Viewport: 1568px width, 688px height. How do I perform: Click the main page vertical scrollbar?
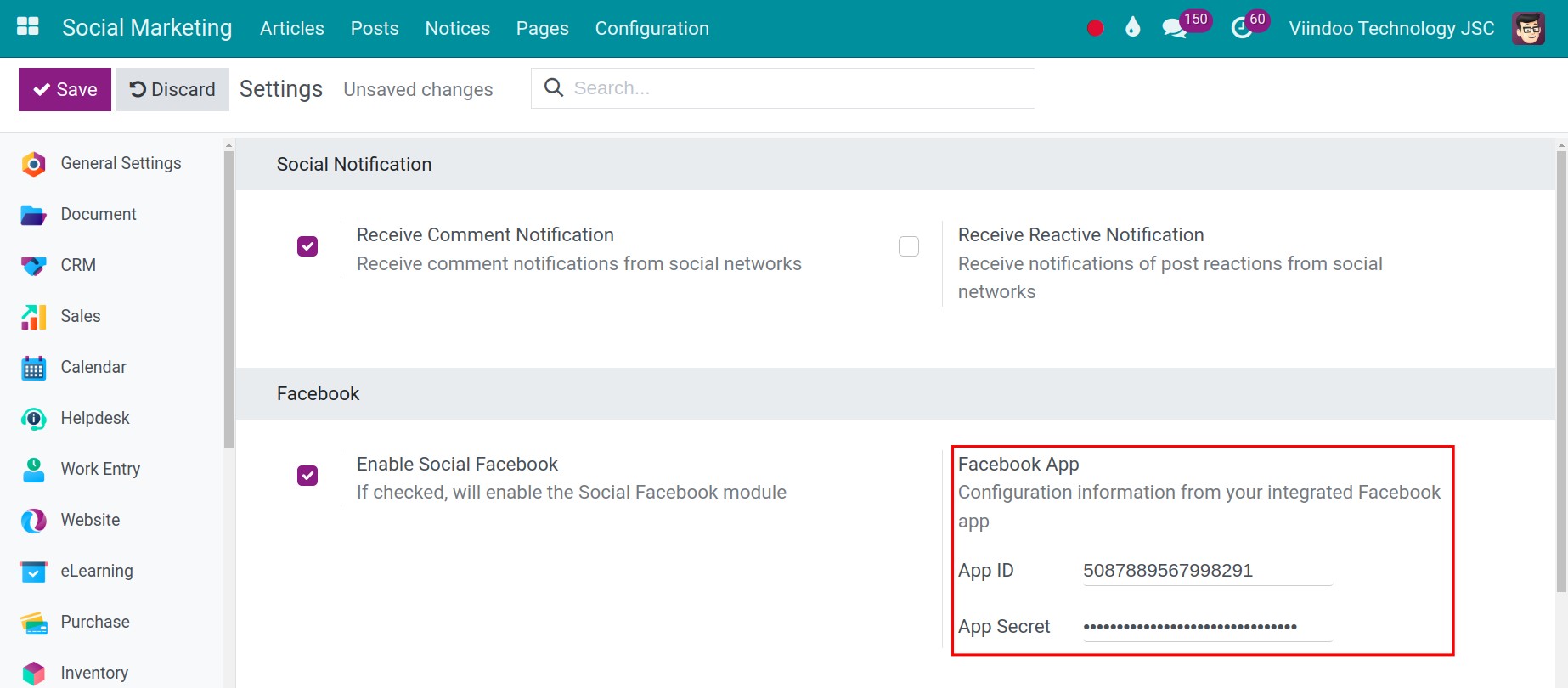pyautogui.click(x=1561, y=370)
